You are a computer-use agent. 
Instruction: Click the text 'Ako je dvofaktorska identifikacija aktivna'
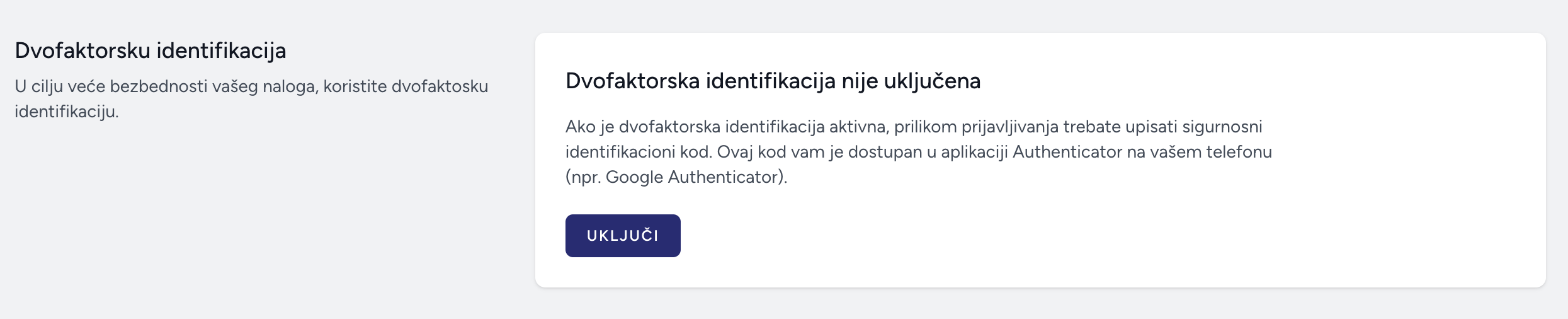[x=725, y=127]
